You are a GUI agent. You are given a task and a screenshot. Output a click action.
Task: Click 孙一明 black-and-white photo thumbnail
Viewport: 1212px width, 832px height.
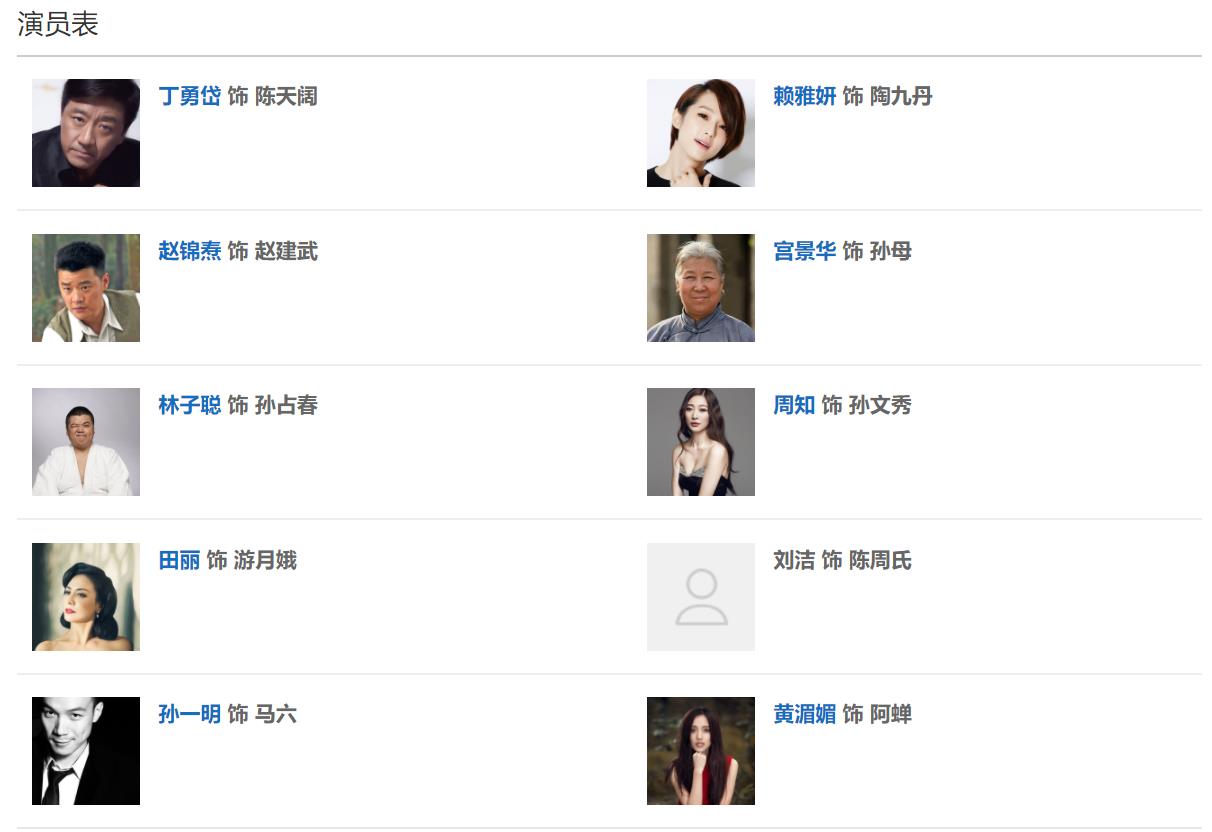pos(86,751)
